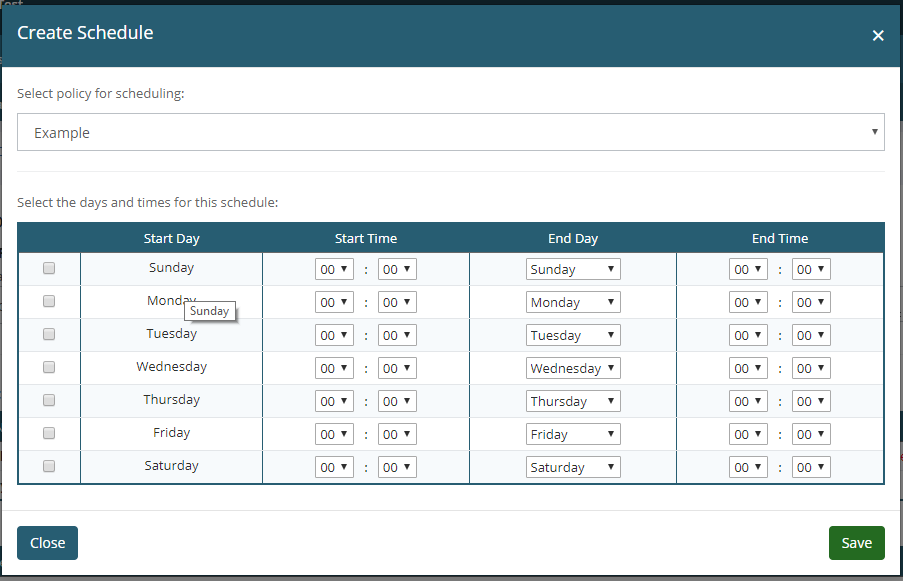903x581 pixels.
Task: Click the Save button
Action: [856, 543]
